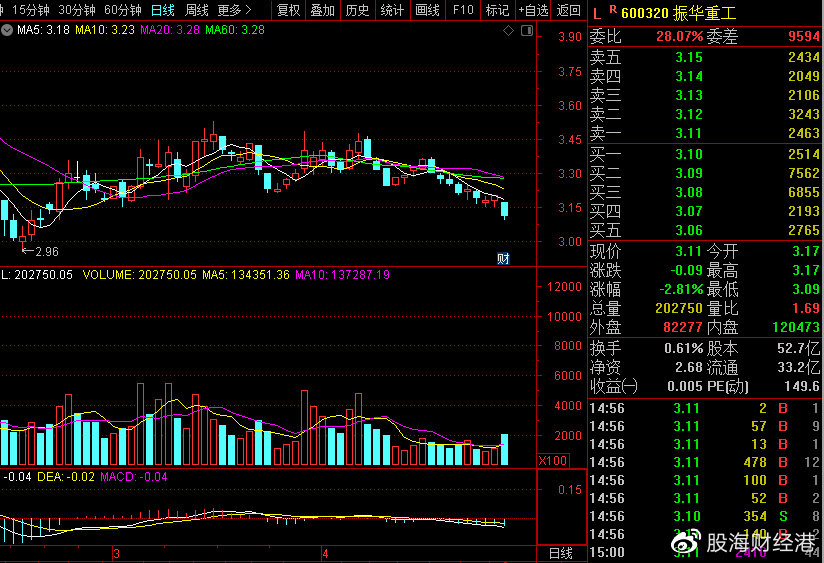Select the 卖四 3.14 order row
Viewport: 824px width, 563px height.
705,76
